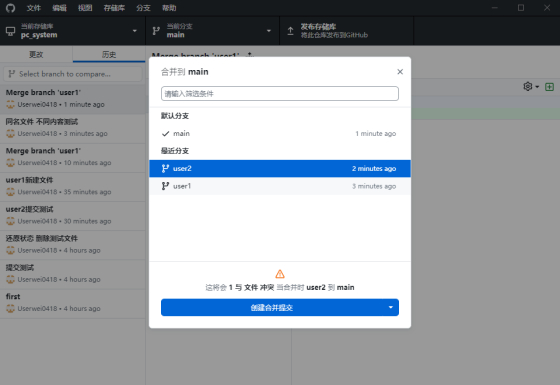Select commit user1新建文件
This screenshot has height=385, width=560.
72,186
